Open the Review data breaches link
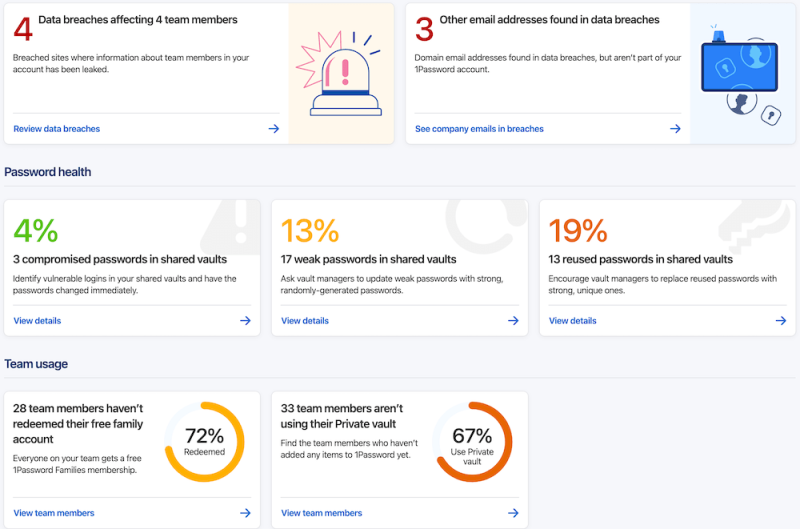Image resolution: width=800 pixels, height=529 pixels. pos(57,129)
